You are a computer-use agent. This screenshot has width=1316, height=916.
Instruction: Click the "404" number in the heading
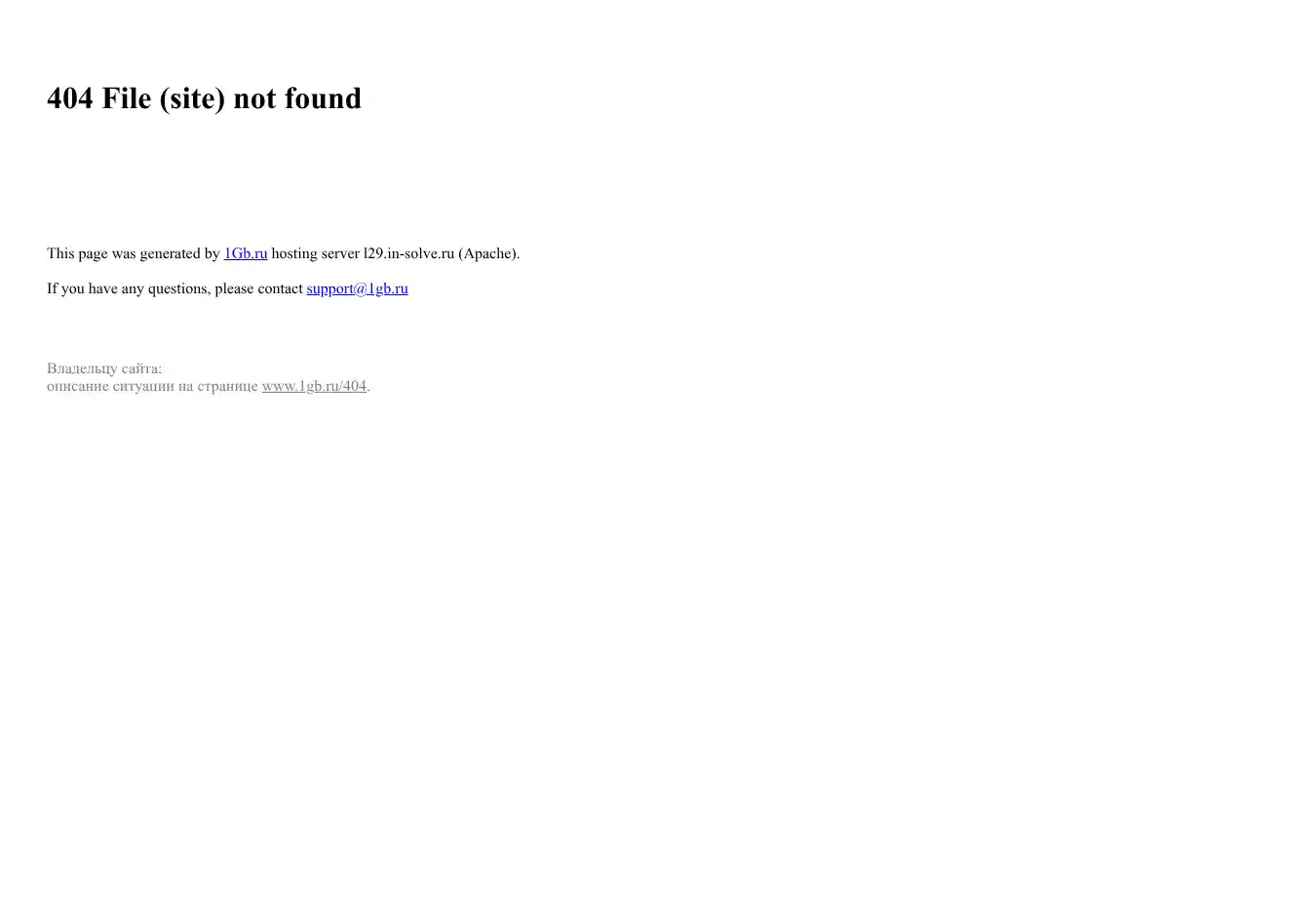point(70,98)
